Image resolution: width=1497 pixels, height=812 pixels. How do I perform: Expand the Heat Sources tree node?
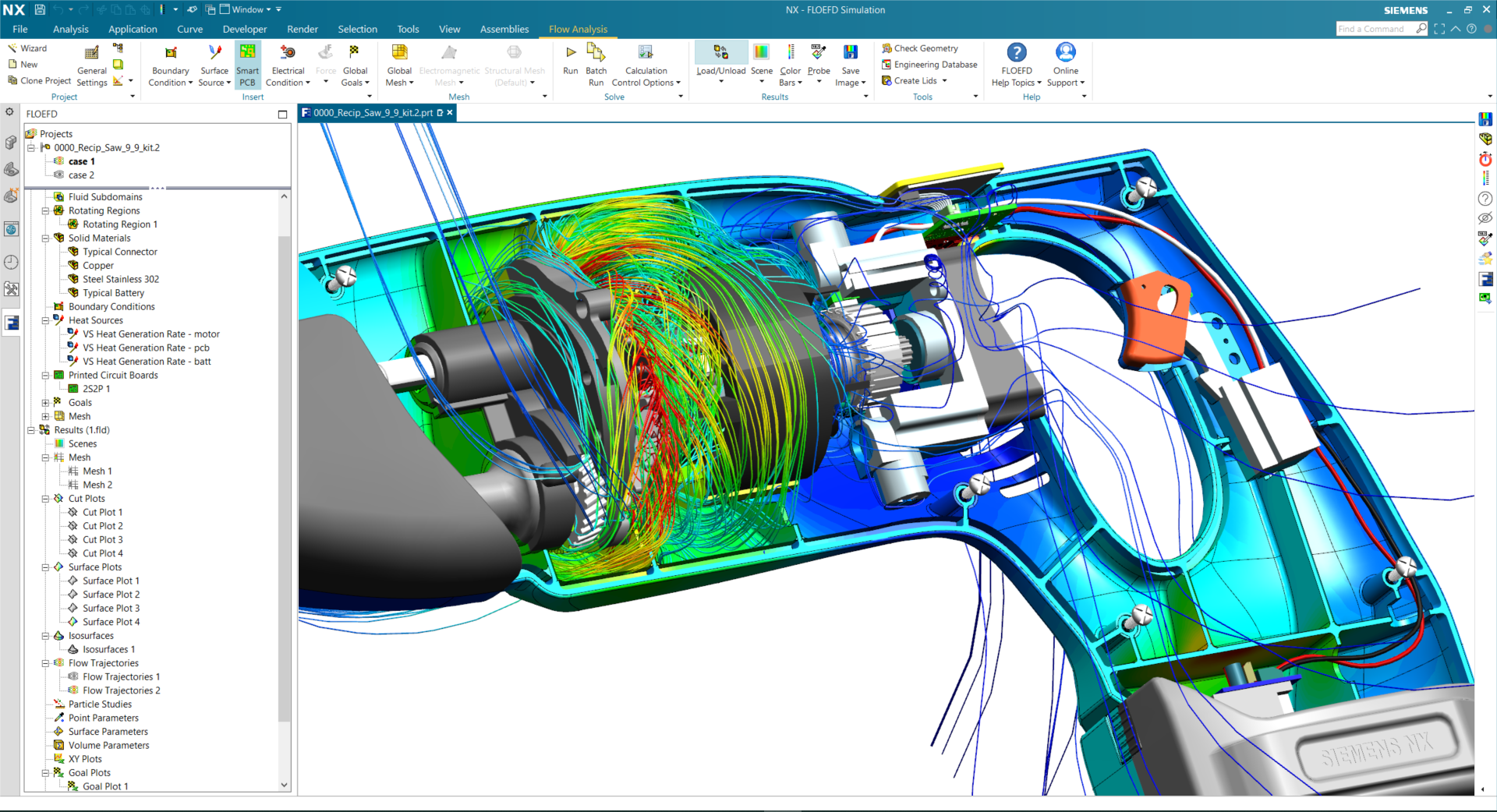coord(45,320)
